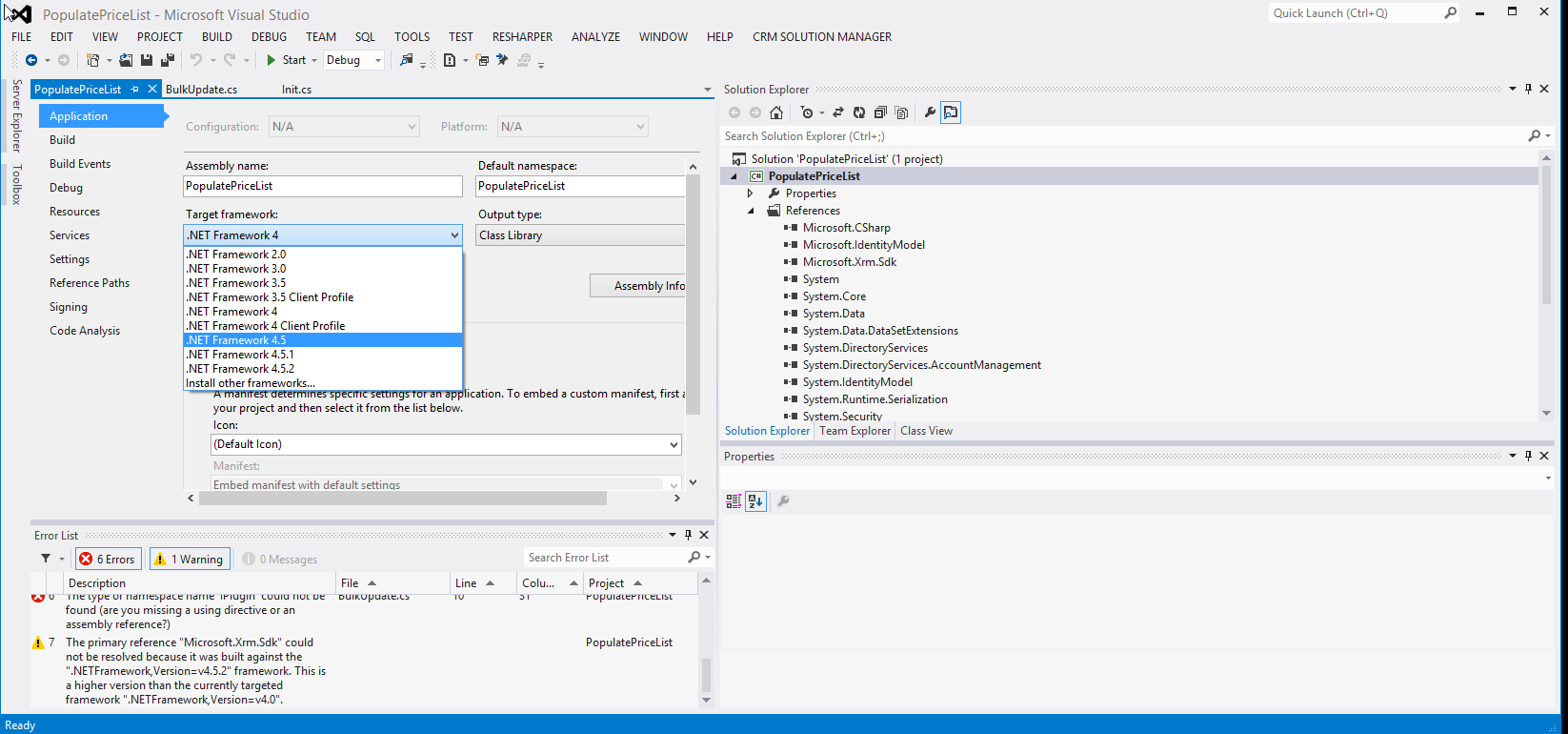Expand the Properties node in Solution Explorer

tap(751, 194)
